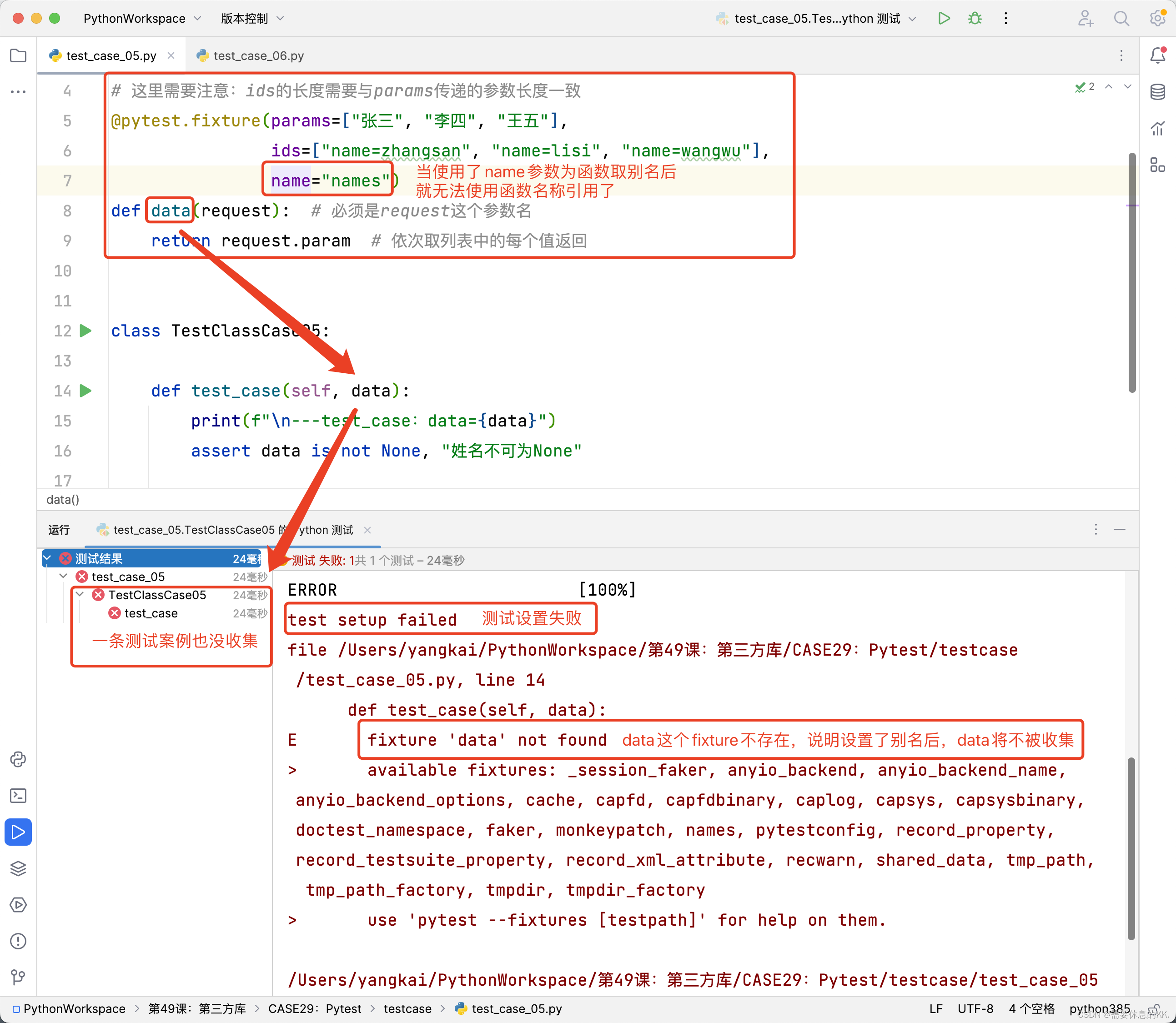Open IDE settings gear
This screenshot has height=1023, width=1176.
pyautogui.click(x=1157, y=18)
